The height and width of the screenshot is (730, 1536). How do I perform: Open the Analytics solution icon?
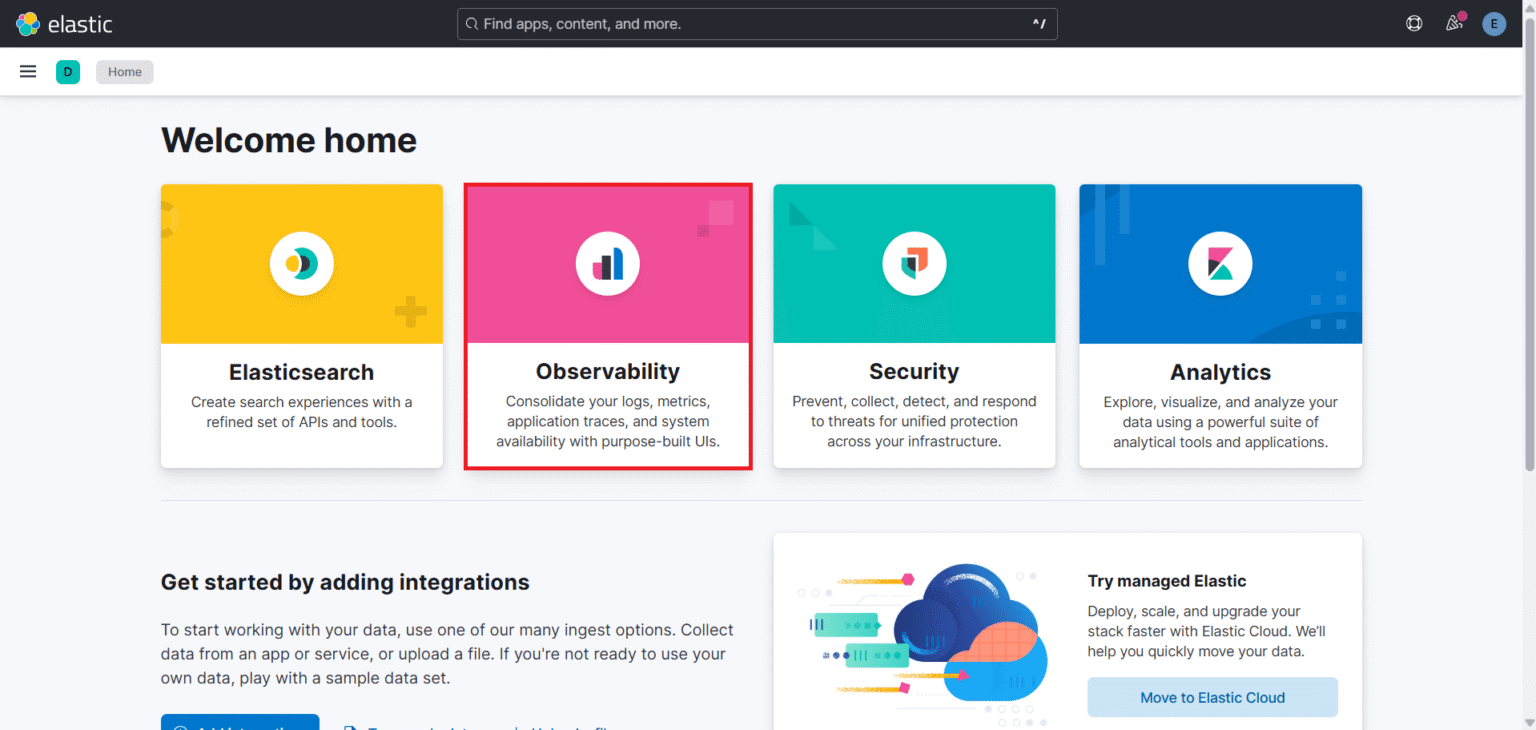[x=1219, y=263]
